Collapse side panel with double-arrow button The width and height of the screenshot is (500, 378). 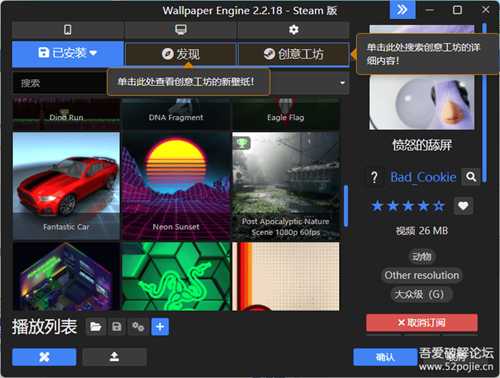pos(402,10)
